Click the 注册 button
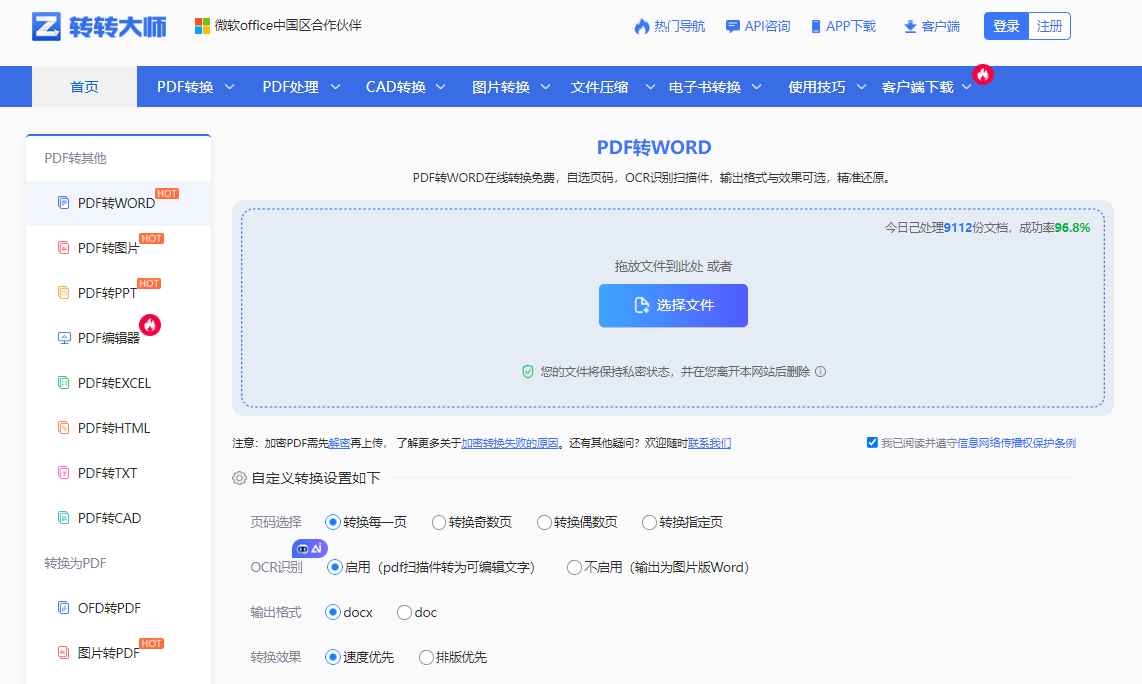The width and height of the screenshot is (1142, 684). (1050, 26)
